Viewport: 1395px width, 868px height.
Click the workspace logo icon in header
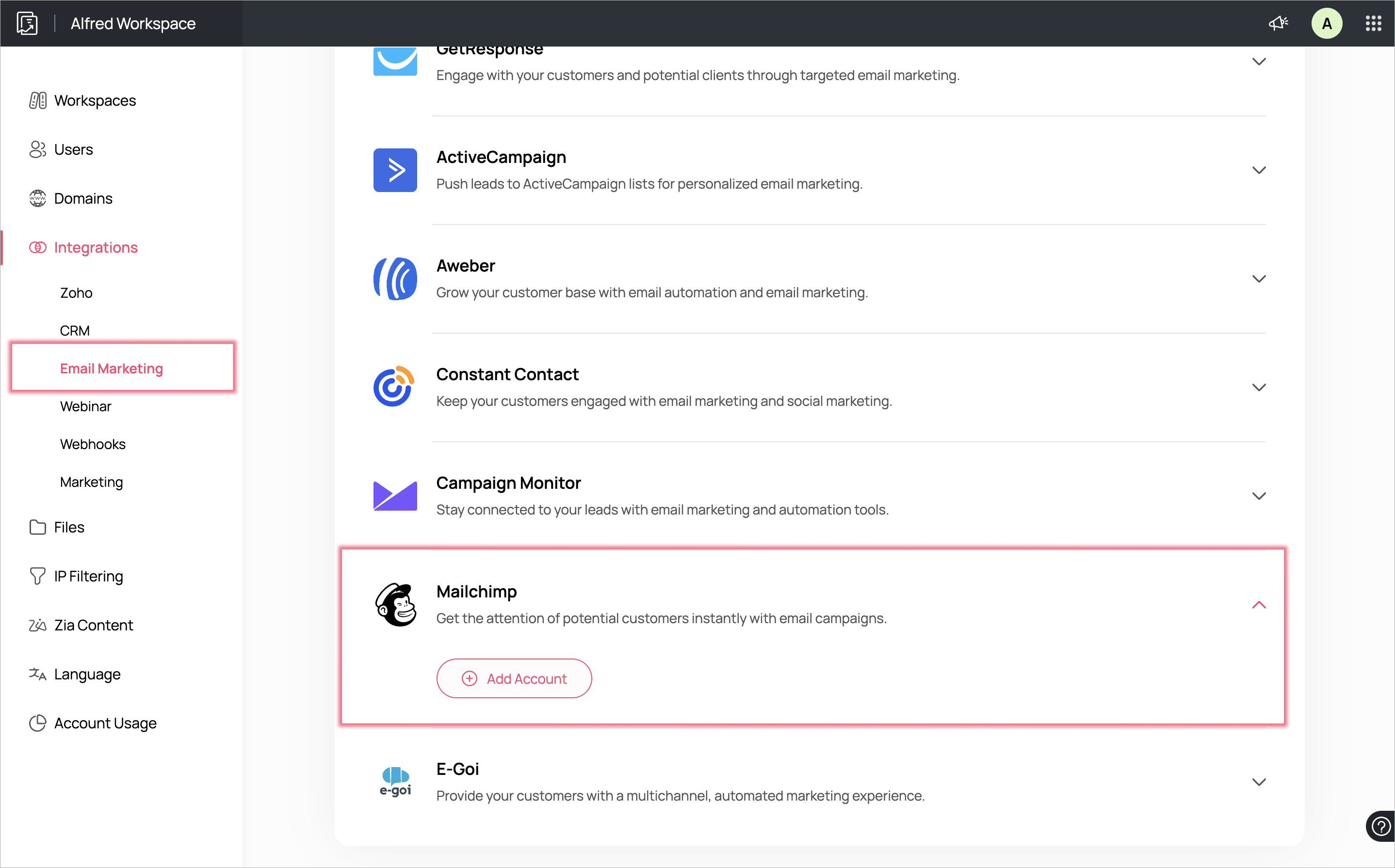point(27,24)
